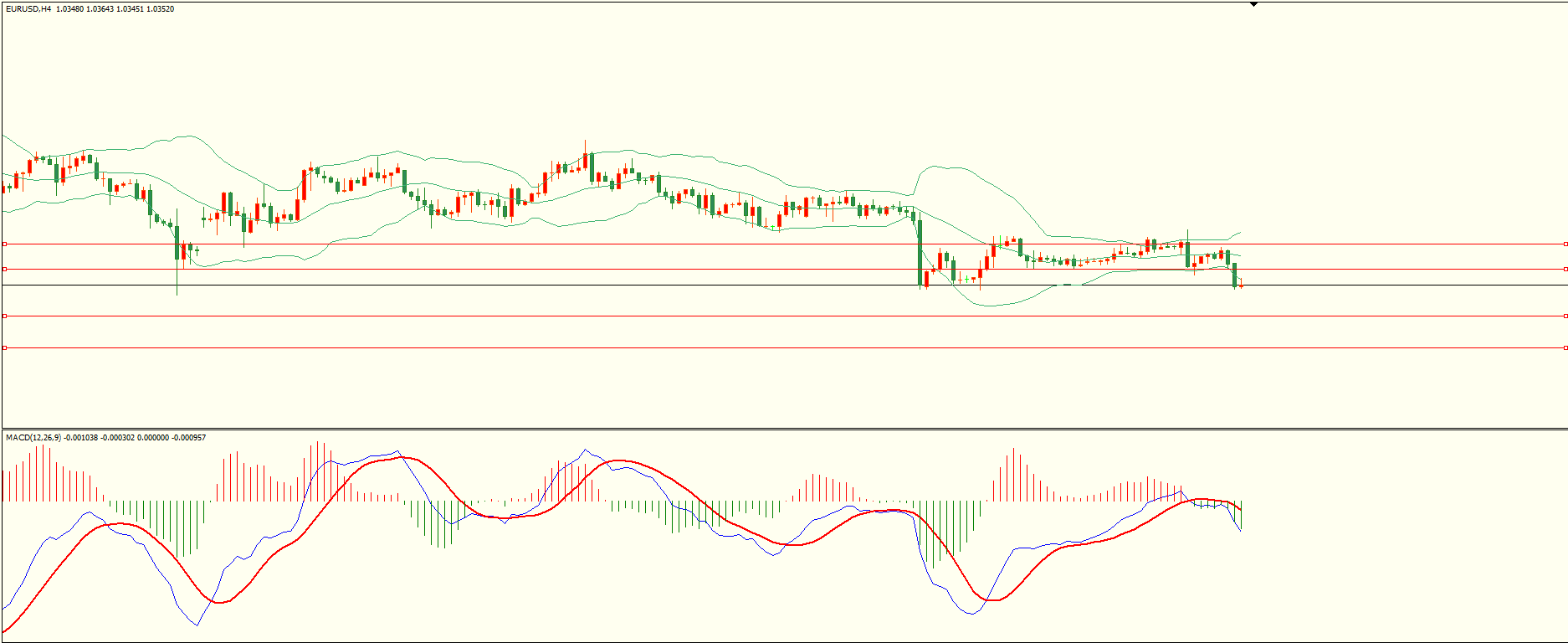Click the MACD(12,26,9) indicator label
This screenshot has width=1568, height=643.
click(33, 438)
